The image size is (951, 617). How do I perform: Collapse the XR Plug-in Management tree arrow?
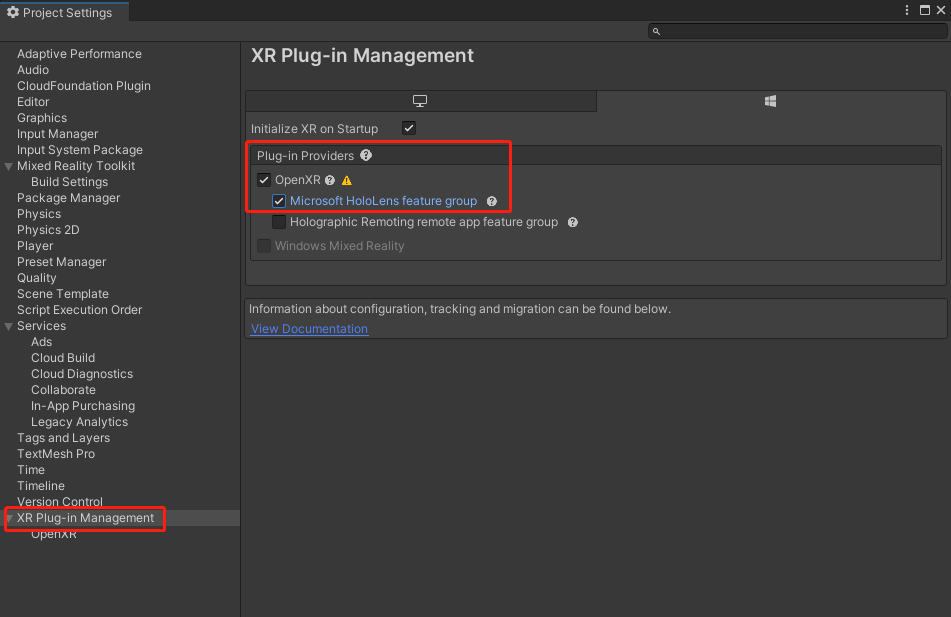coord(10,518)
